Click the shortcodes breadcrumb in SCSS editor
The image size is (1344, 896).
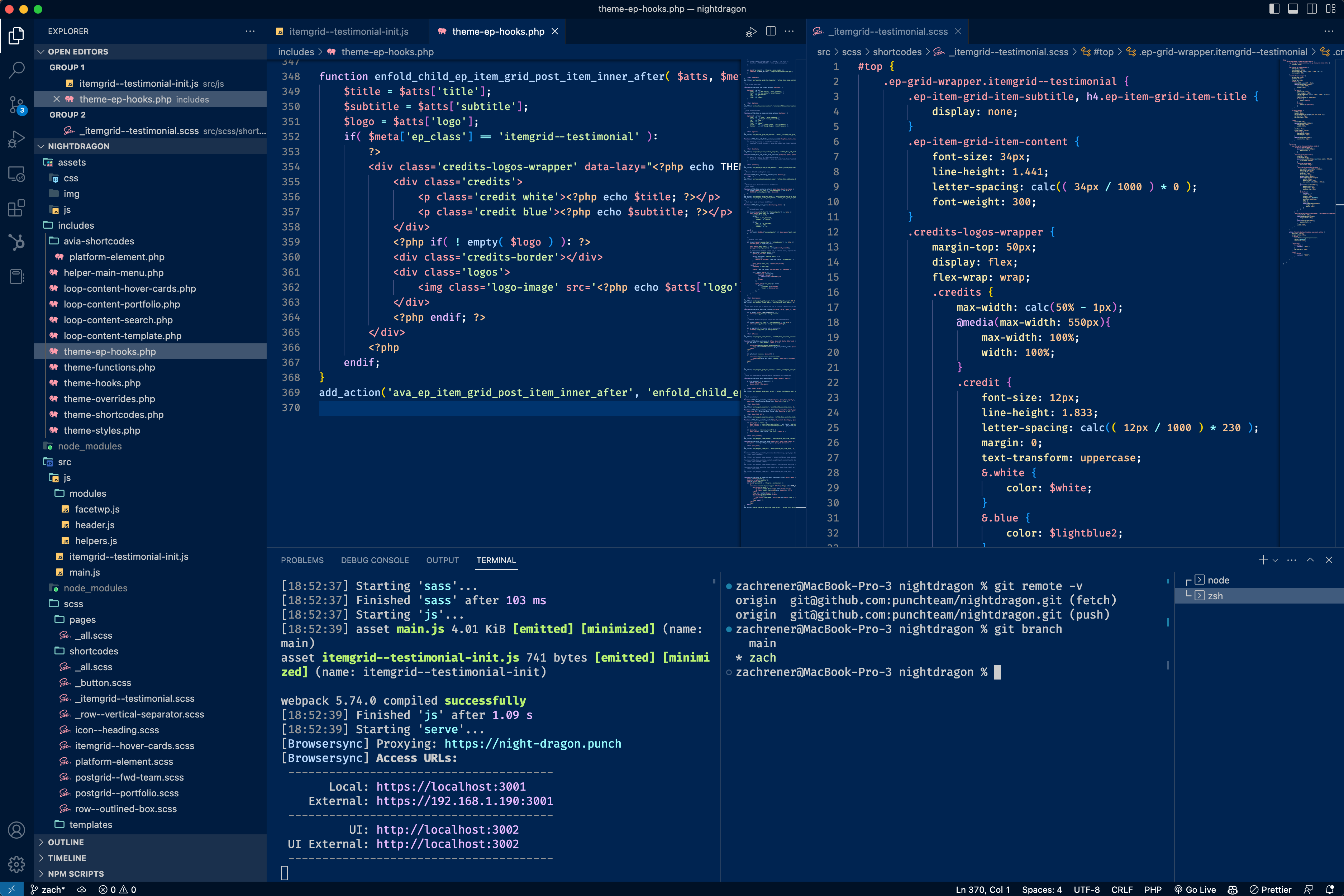(x=897, y=52)
